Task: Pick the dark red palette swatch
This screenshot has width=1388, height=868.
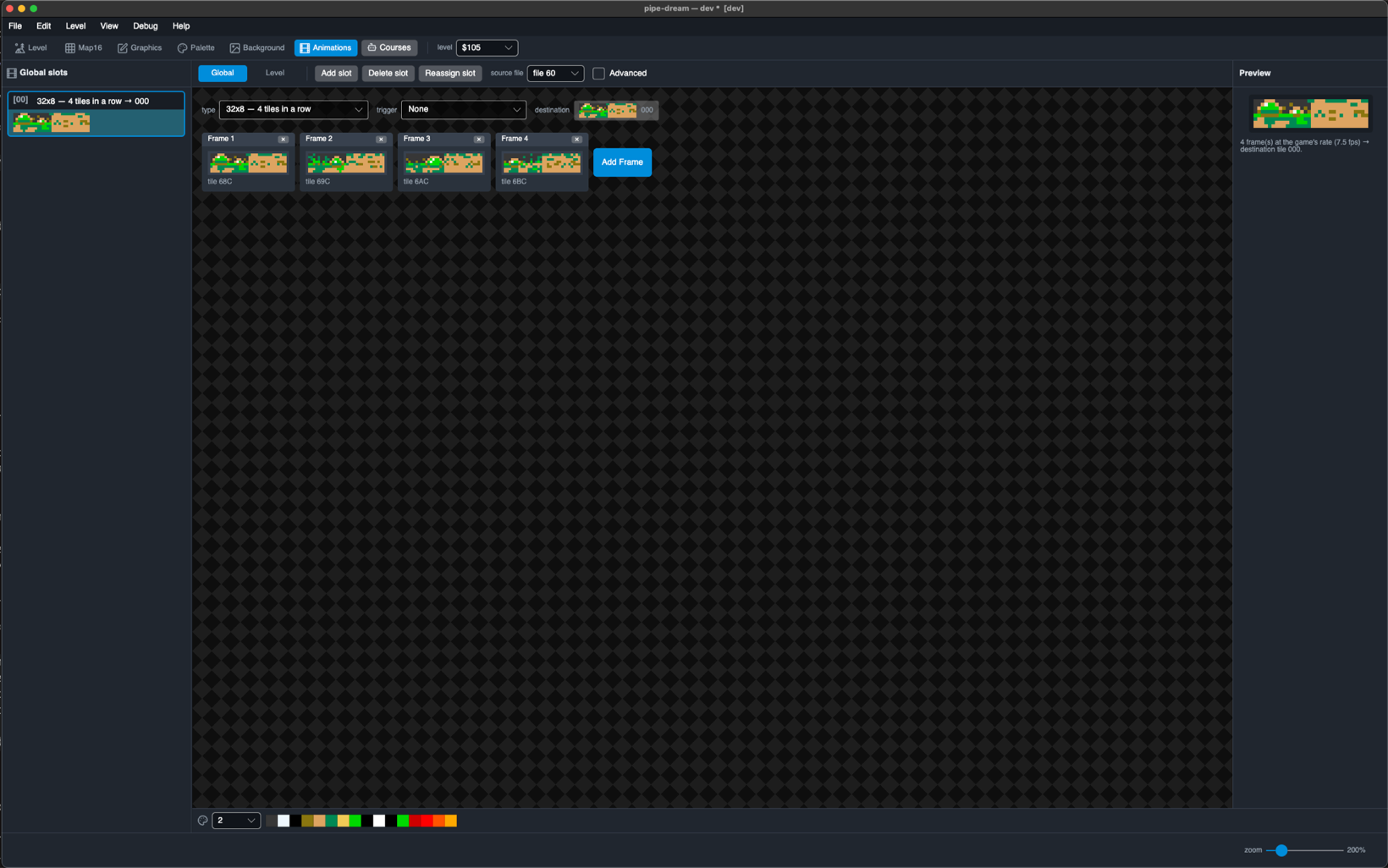Action: 415,821
